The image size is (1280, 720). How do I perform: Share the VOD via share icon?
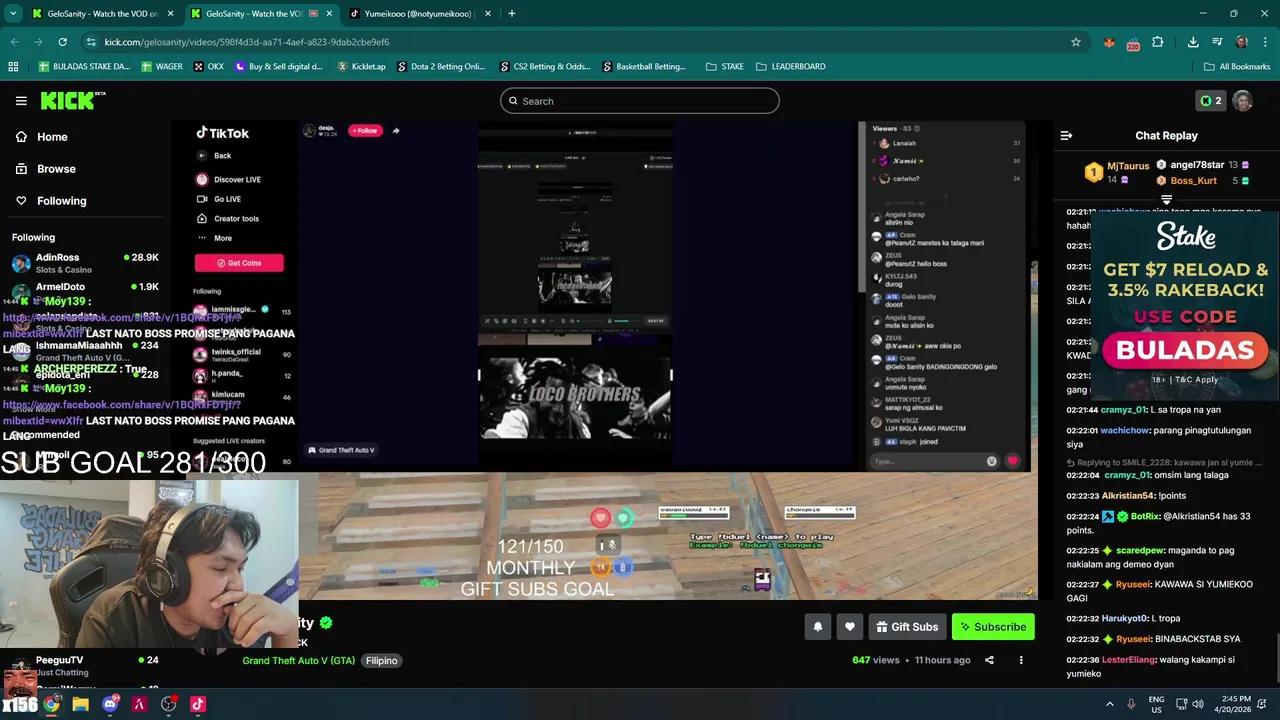pyautogui.click(x=989, y=660)
